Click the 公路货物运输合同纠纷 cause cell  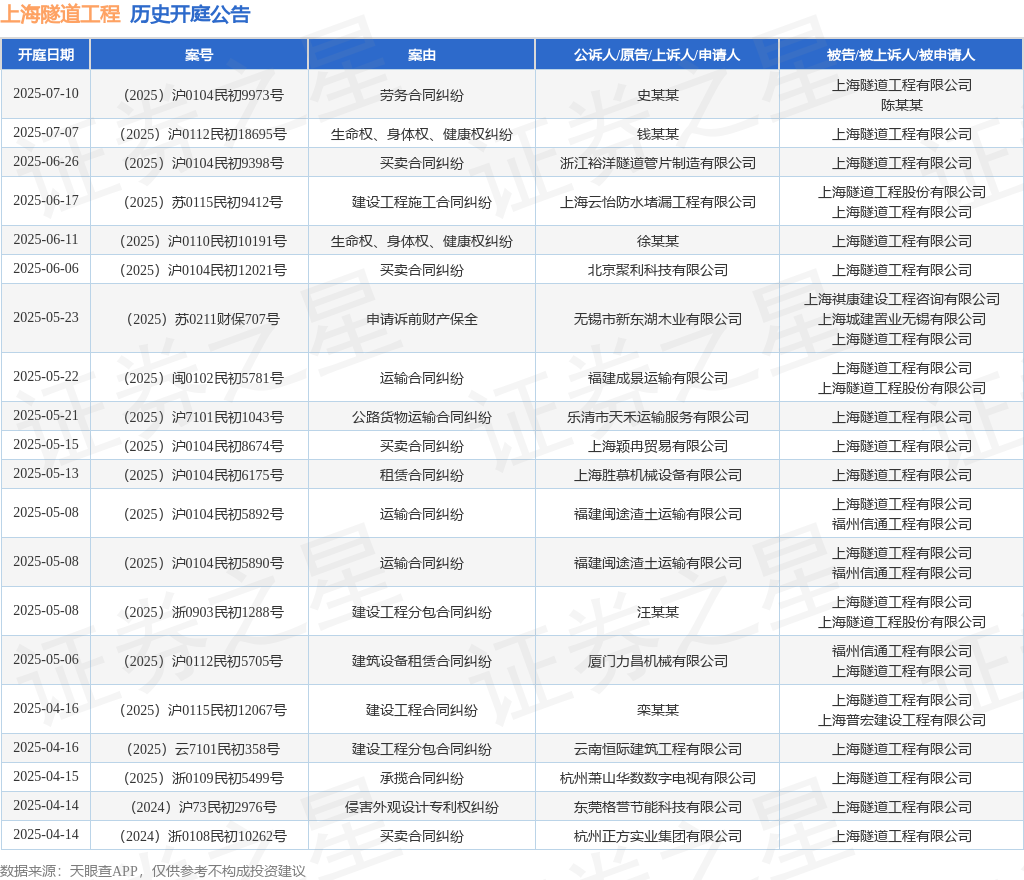tap(422, 418)
